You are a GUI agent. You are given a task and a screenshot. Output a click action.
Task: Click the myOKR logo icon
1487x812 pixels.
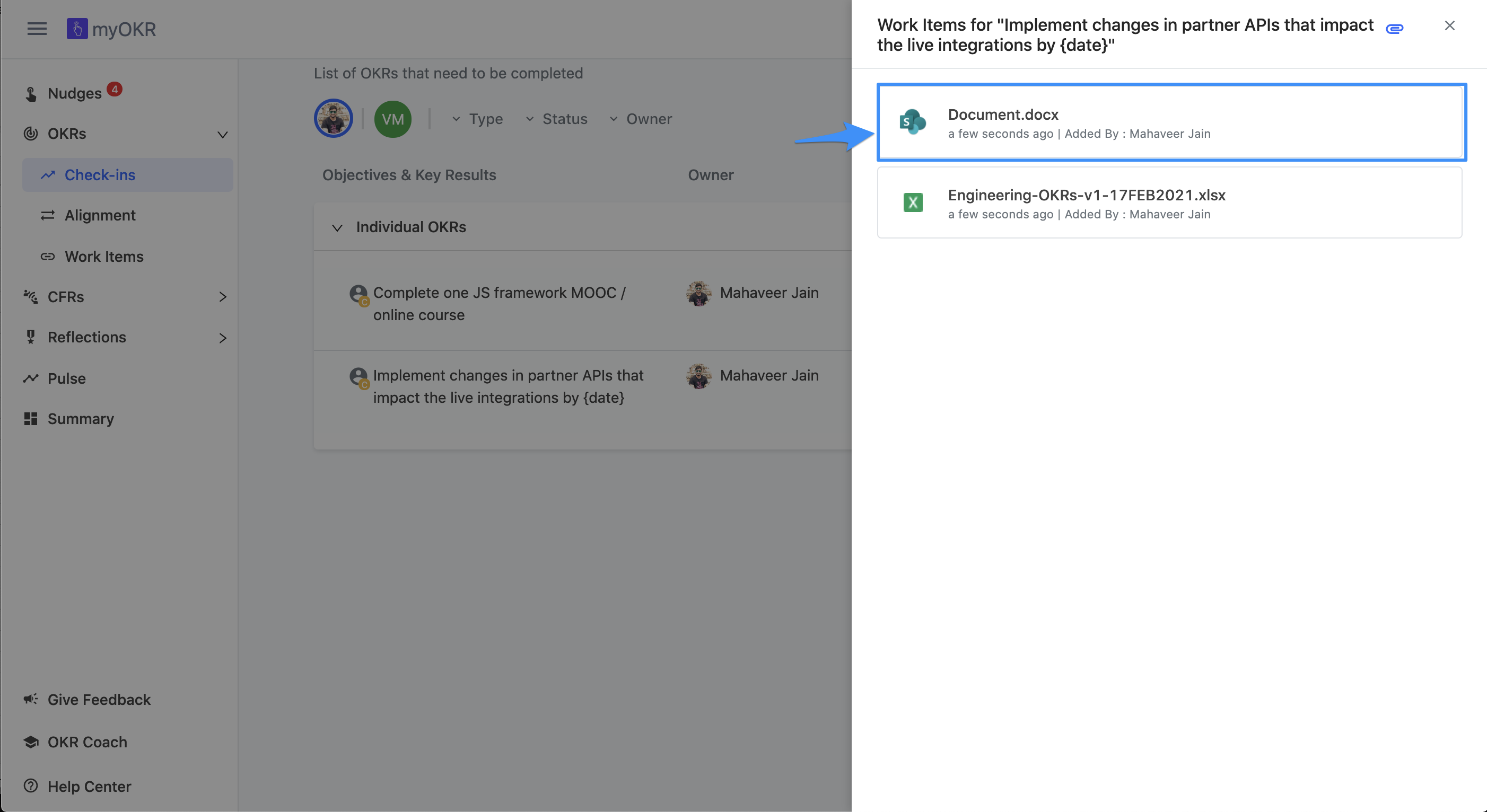coord(77,28)
